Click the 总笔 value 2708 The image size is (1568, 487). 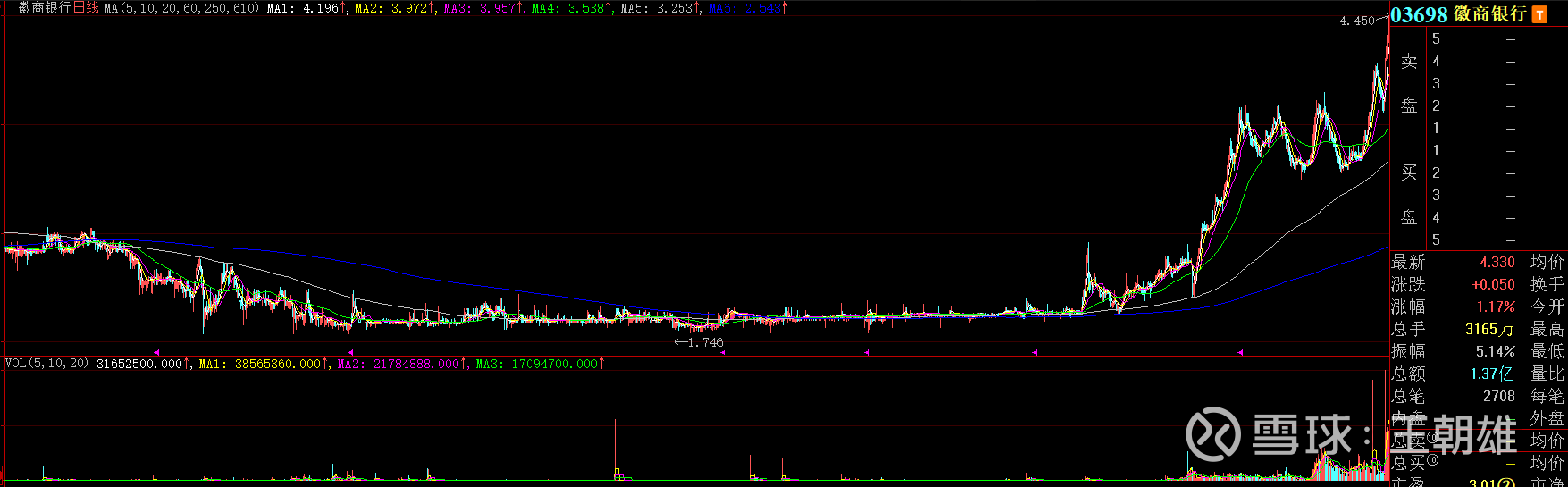pos(1499,396)
